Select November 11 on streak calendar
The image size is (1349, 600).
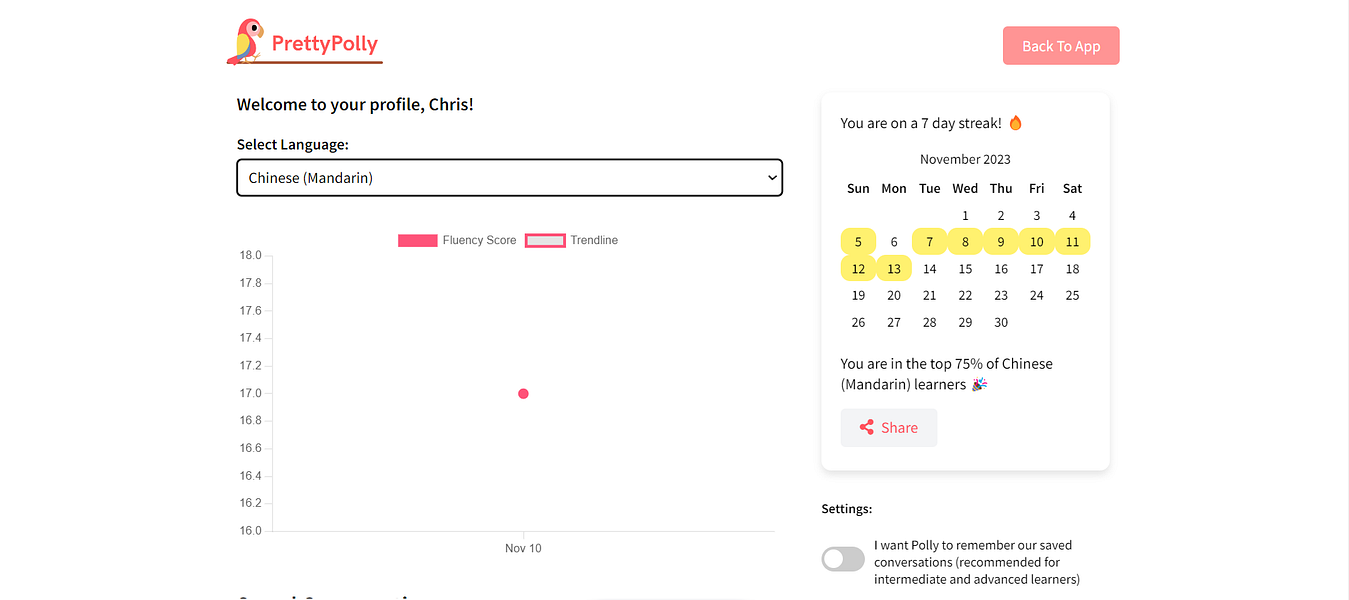tap(1072, 242)
